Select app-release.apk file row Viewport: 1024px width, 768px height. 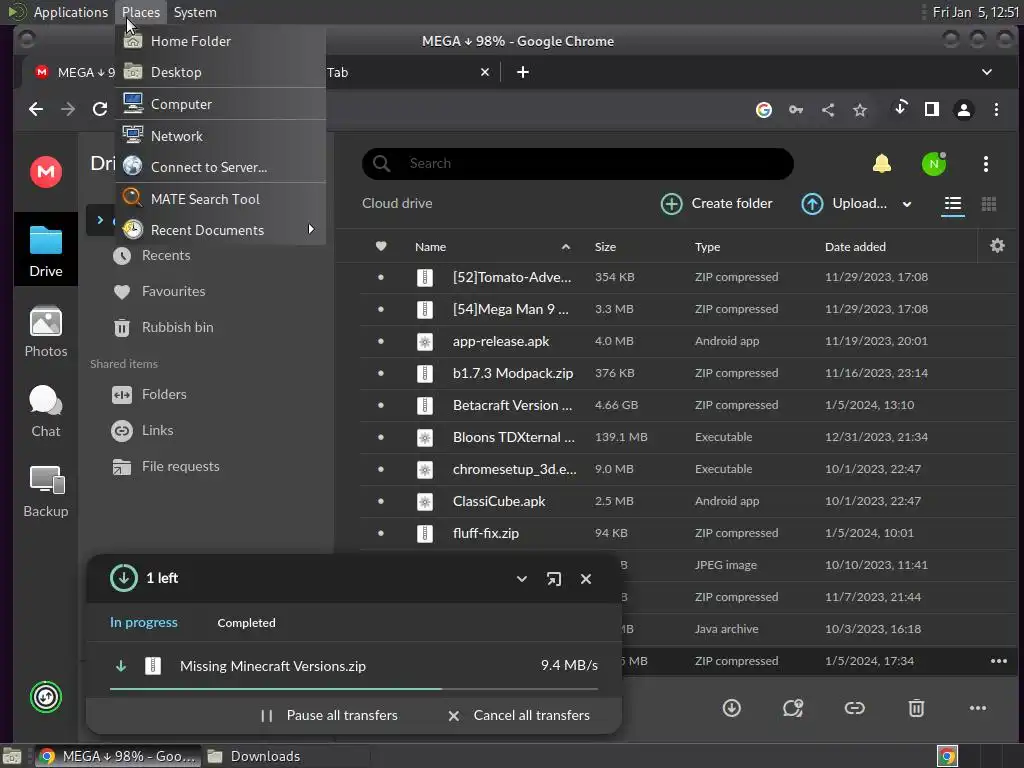tap(688, 341)
